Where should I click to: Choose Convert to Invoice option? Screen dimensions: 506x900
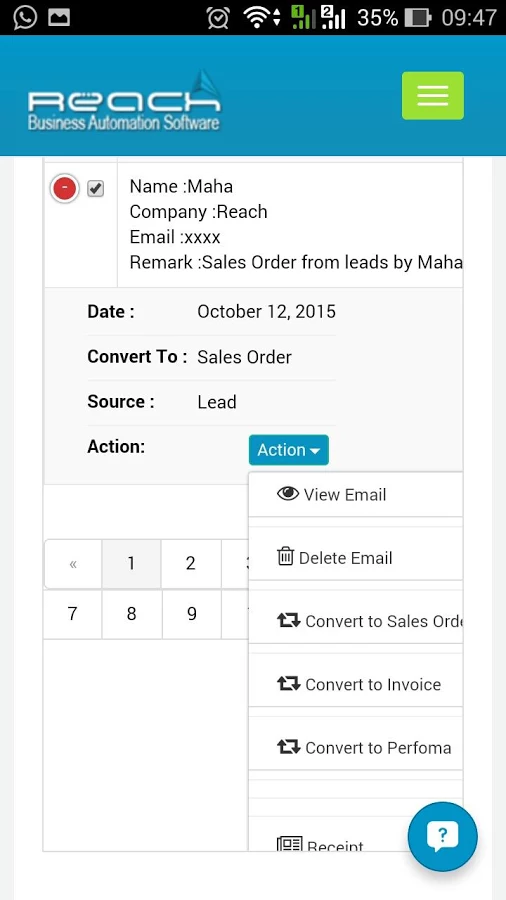(356, 684)
